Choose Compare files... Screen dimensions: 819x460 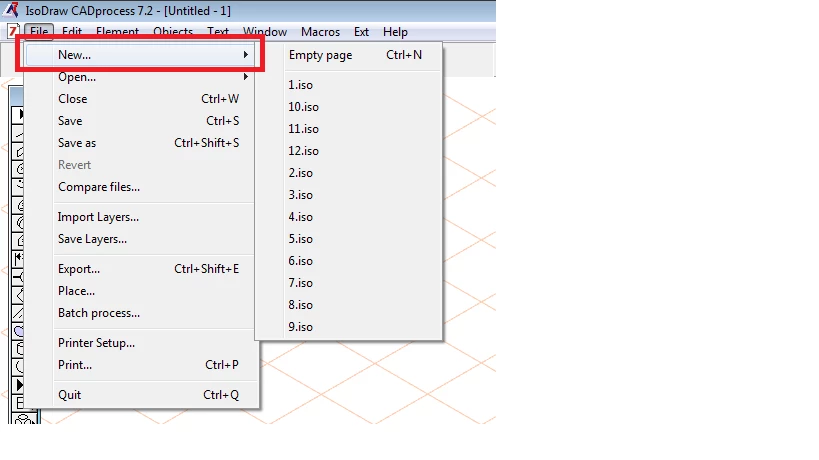(x=140, y=186)
